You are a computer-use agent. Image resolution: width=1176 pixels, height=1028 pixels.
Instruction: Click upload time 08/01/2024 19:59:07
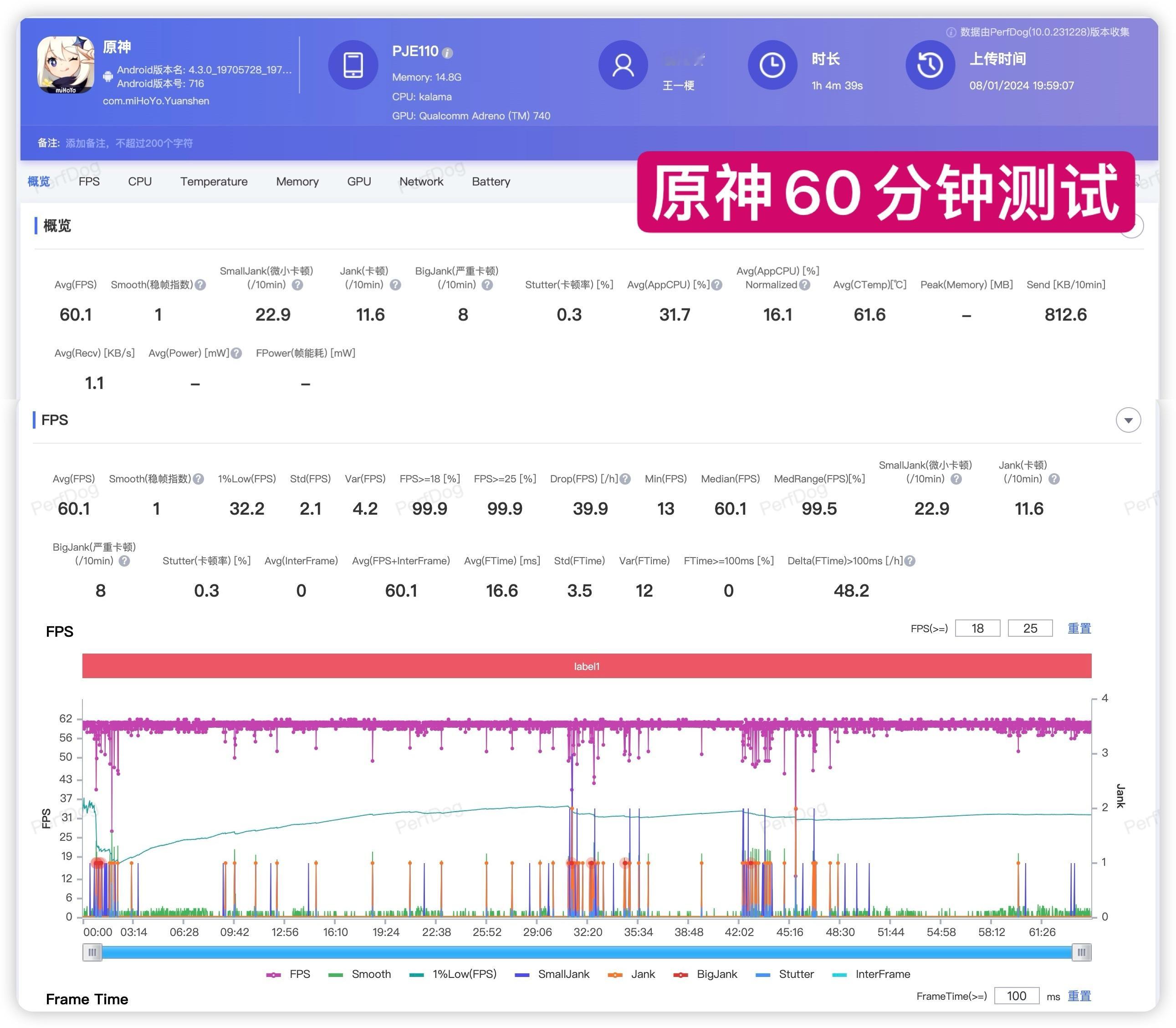point(1022,86)
